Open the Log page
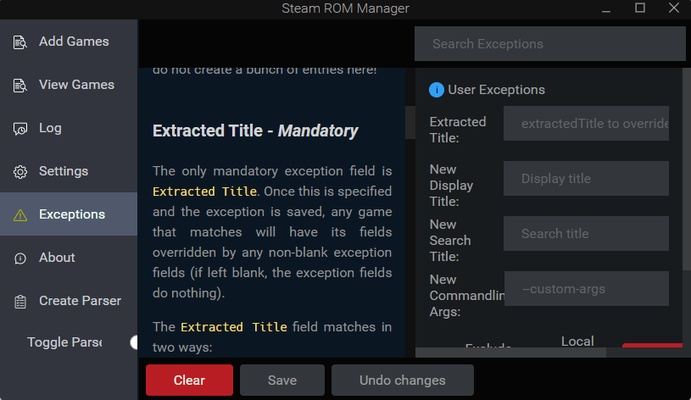The image size is (691, 400). pos(69,128)
